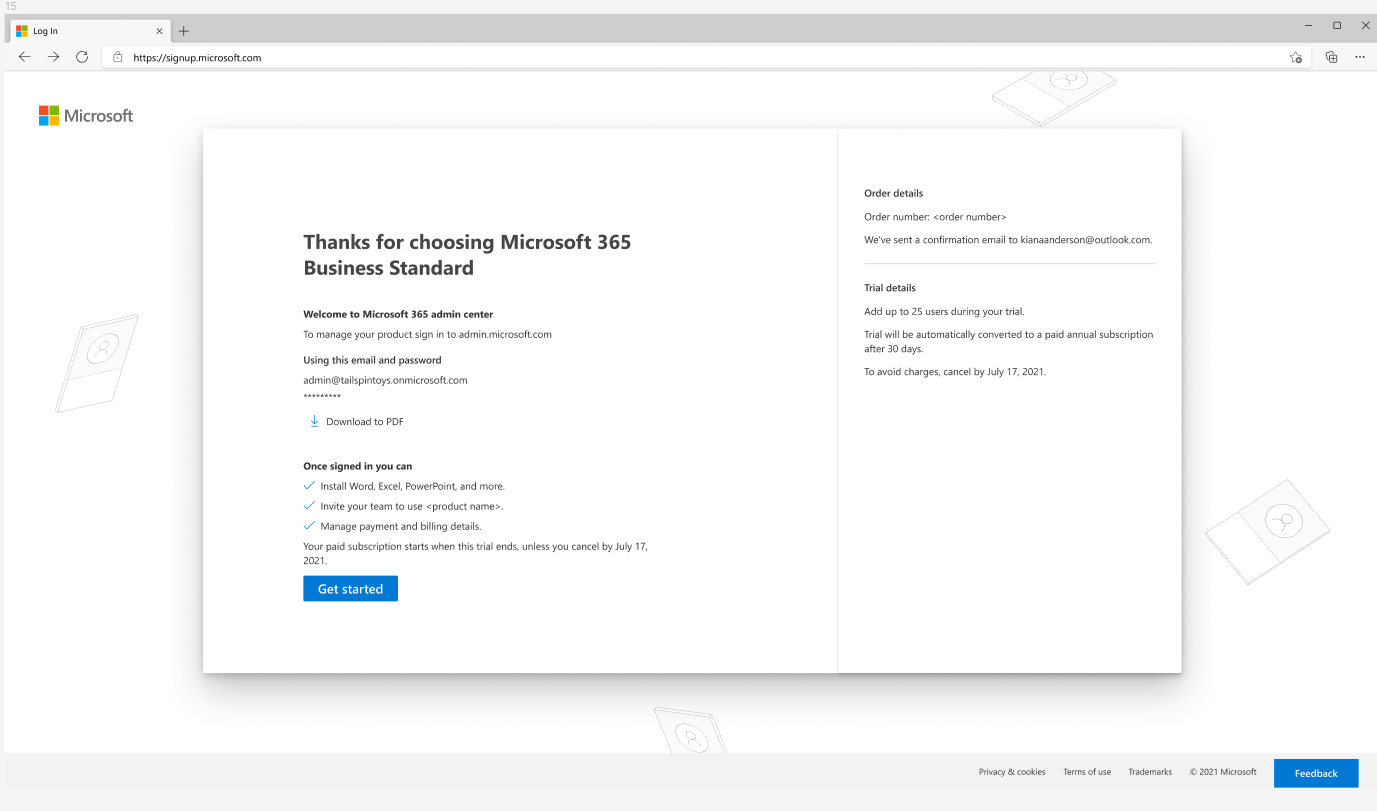This screenshot has width=1377, height=811.
Task: Open Terms of use link
Action: [1087, 772]
